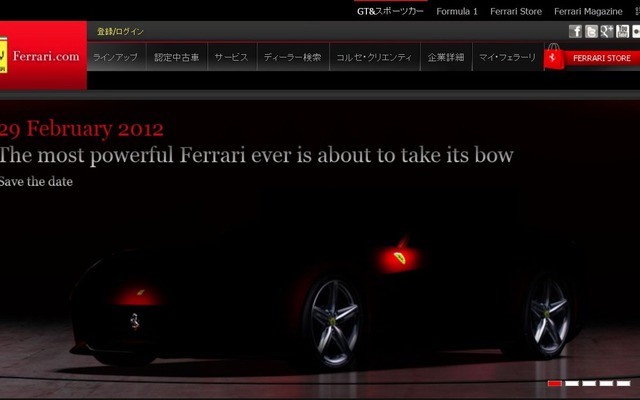Open the 企業詳細 menu
Image resolution: width=640 pixels, height=400 pixels.
[446, 57]
